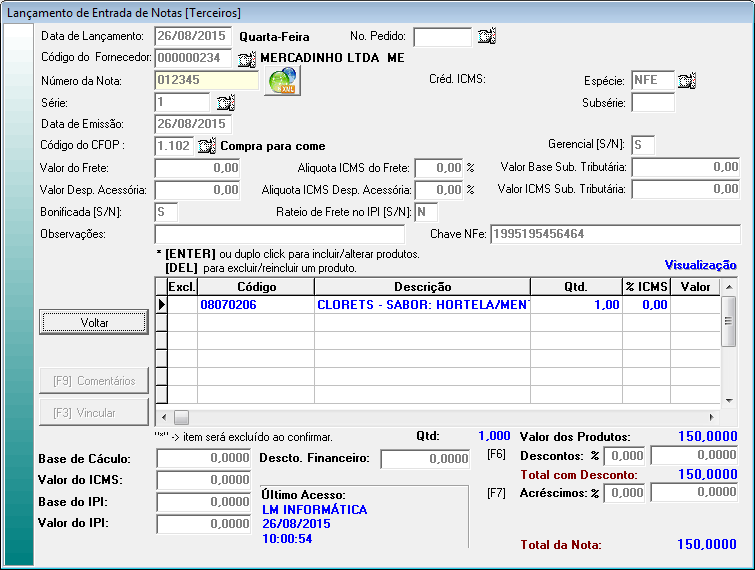Click the grid's vertical scrollbar up arrow
Viewport: 755px width, 570px height.
pyautogui.click(x=729, y=287)
